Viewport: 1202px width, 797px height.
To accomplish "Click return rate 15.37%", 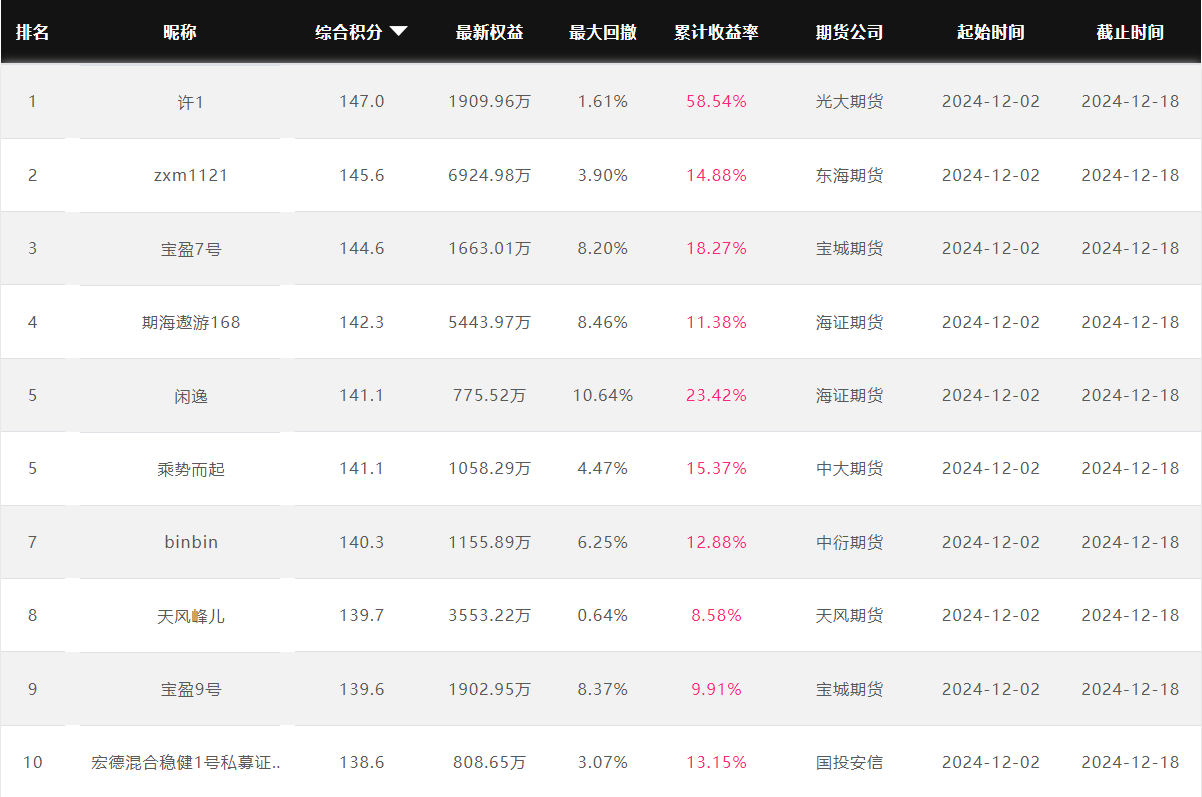I will (716, 468).
